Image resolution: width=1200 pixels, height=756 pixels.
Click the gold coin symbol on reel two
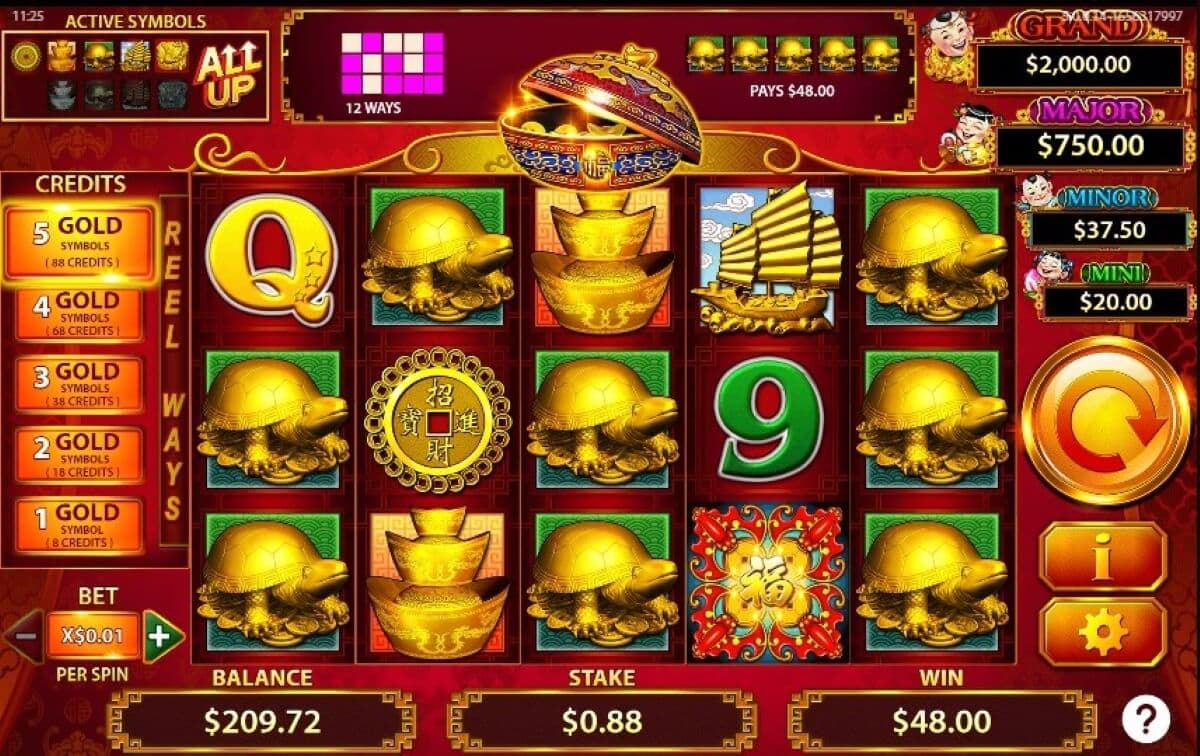pyautogui.click(x=437, y=420)
